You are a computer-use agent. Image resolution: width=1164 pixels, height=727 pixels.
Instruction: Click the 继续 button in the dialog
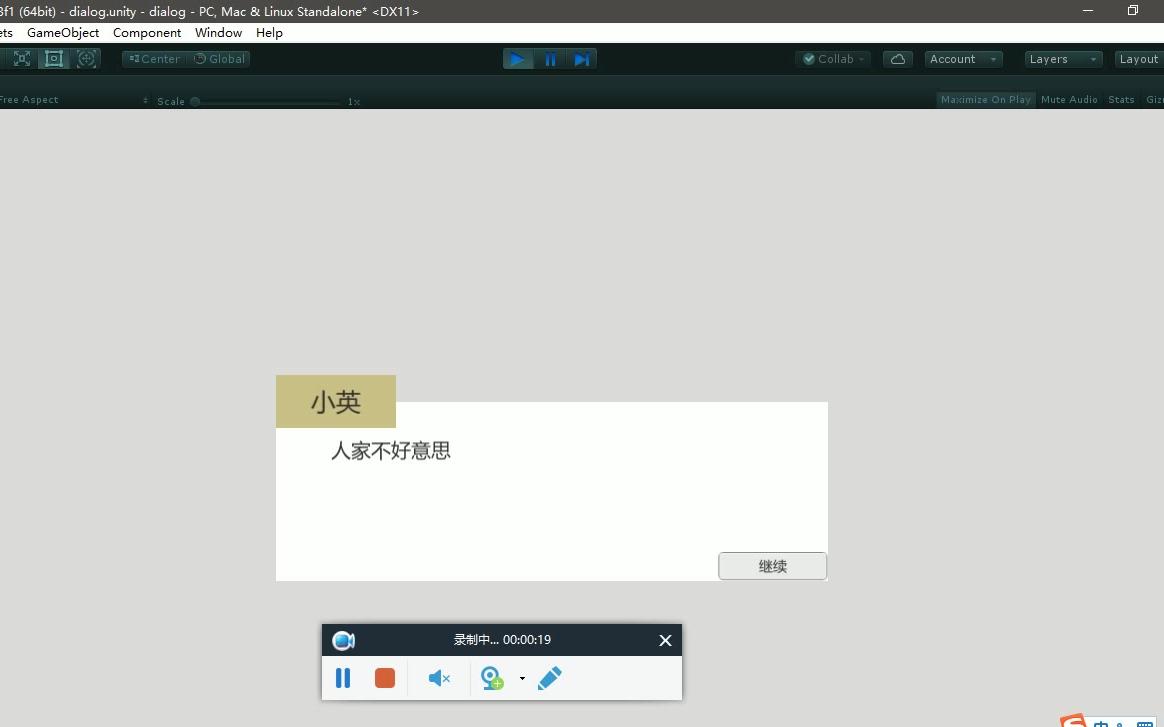[x=772, y=565]
